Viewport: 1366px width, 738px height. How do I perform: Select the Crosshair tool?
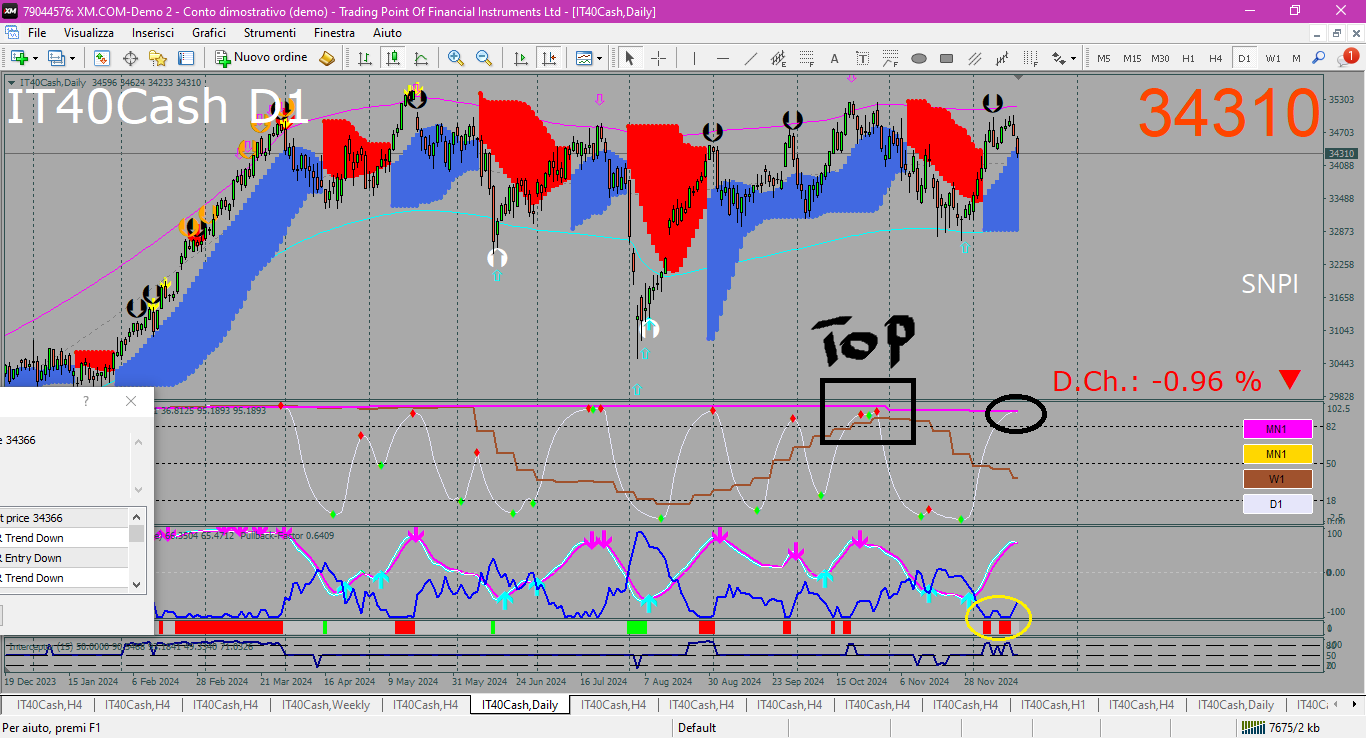tap(658, 58)
